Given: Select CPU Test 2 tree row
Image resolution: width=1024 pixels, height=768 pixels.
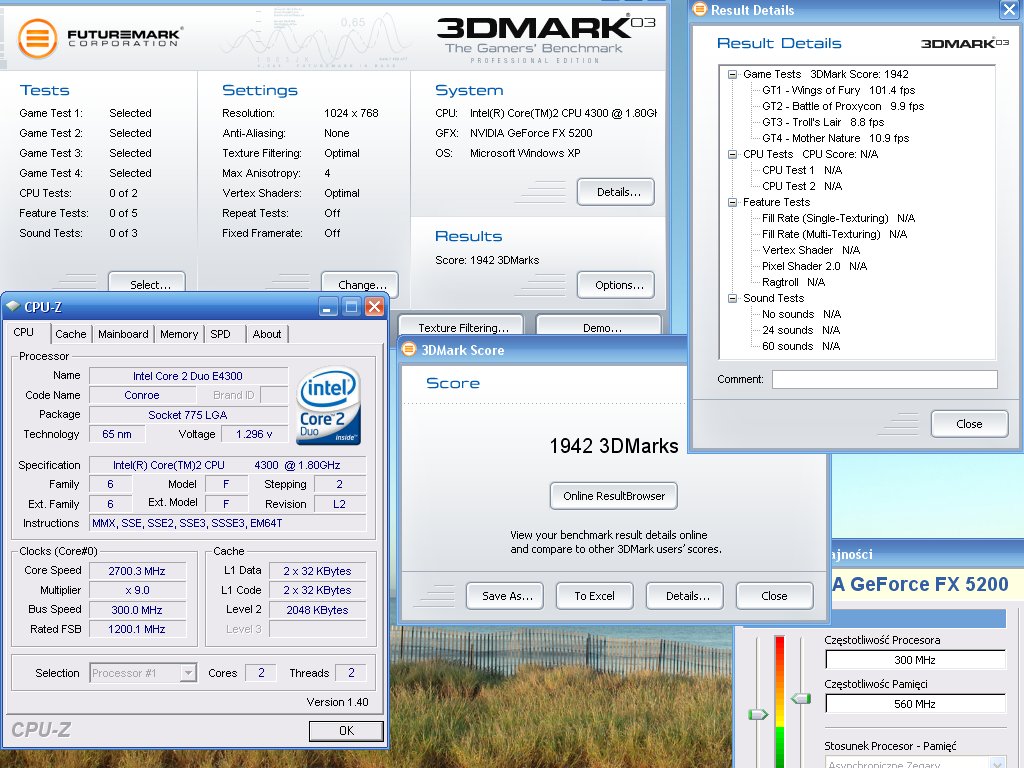Looking at the screenshot, I should click(x=802, y=186).
